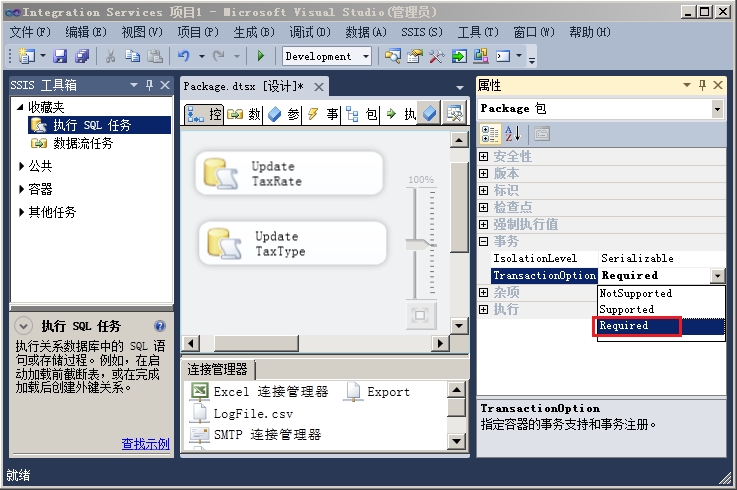Viewport: 737px width, 490px height.
Task: Start debugging with the green play icon
Action: click(261, 56)
